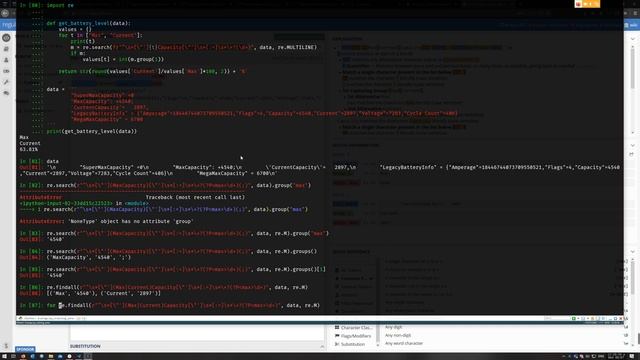The height and width of the screenshot is (360, 640).
Task: Click the 'In [87]' for-loop input line
Action: click(x=170, y=305)
